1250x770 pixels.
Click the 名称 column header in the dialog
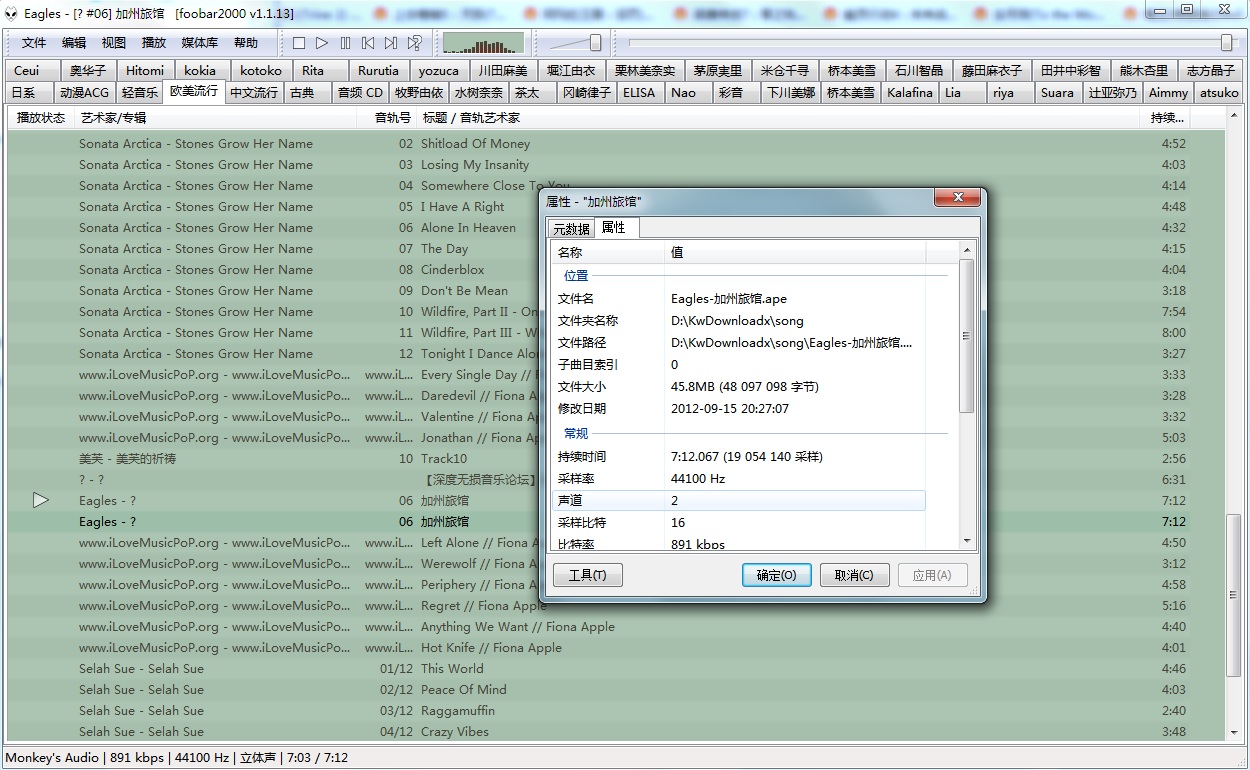(608, 252)
